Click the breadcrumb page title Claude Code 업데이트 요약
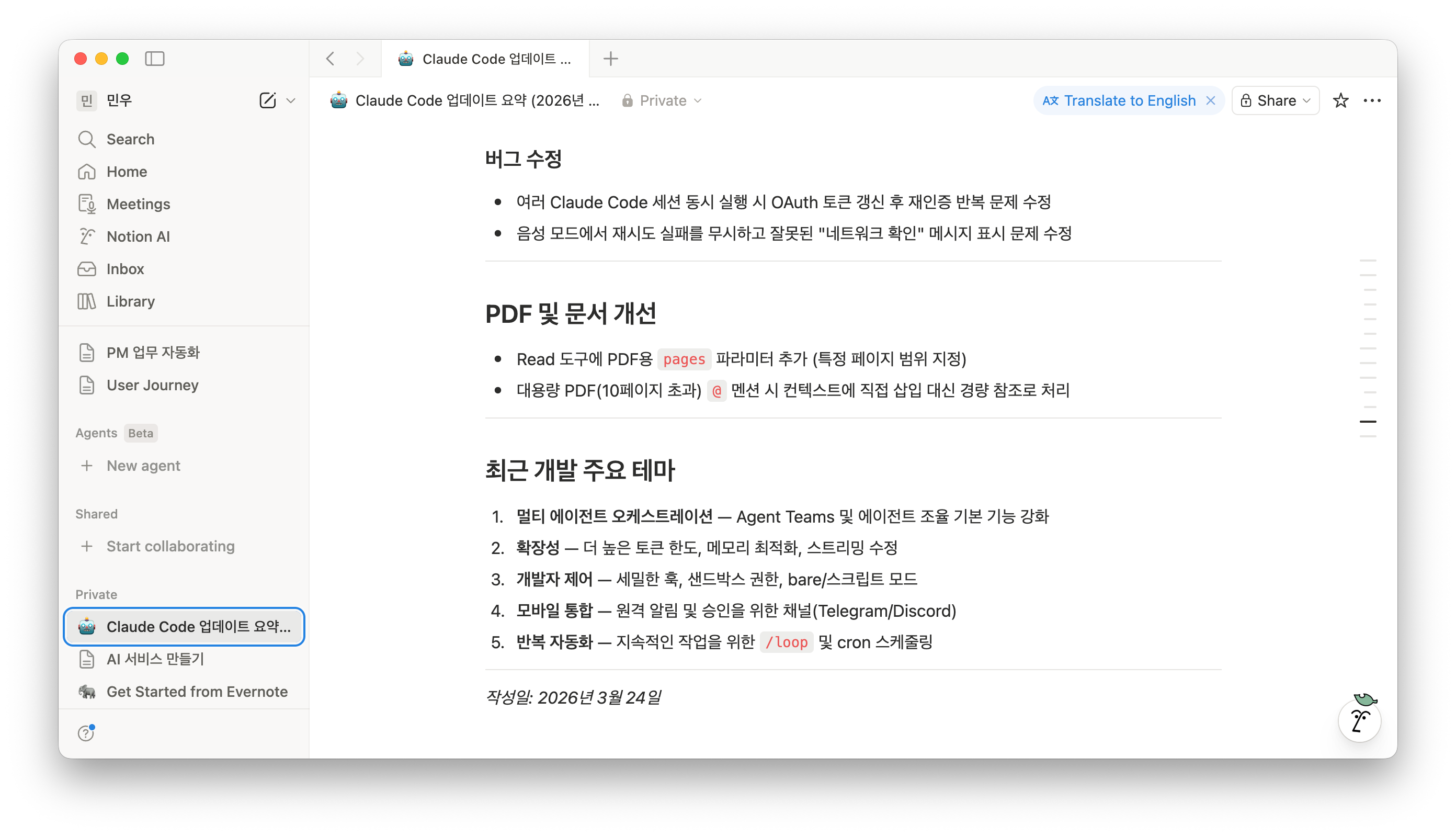Viewport: 1456px width, 836px height. [477, 100]
